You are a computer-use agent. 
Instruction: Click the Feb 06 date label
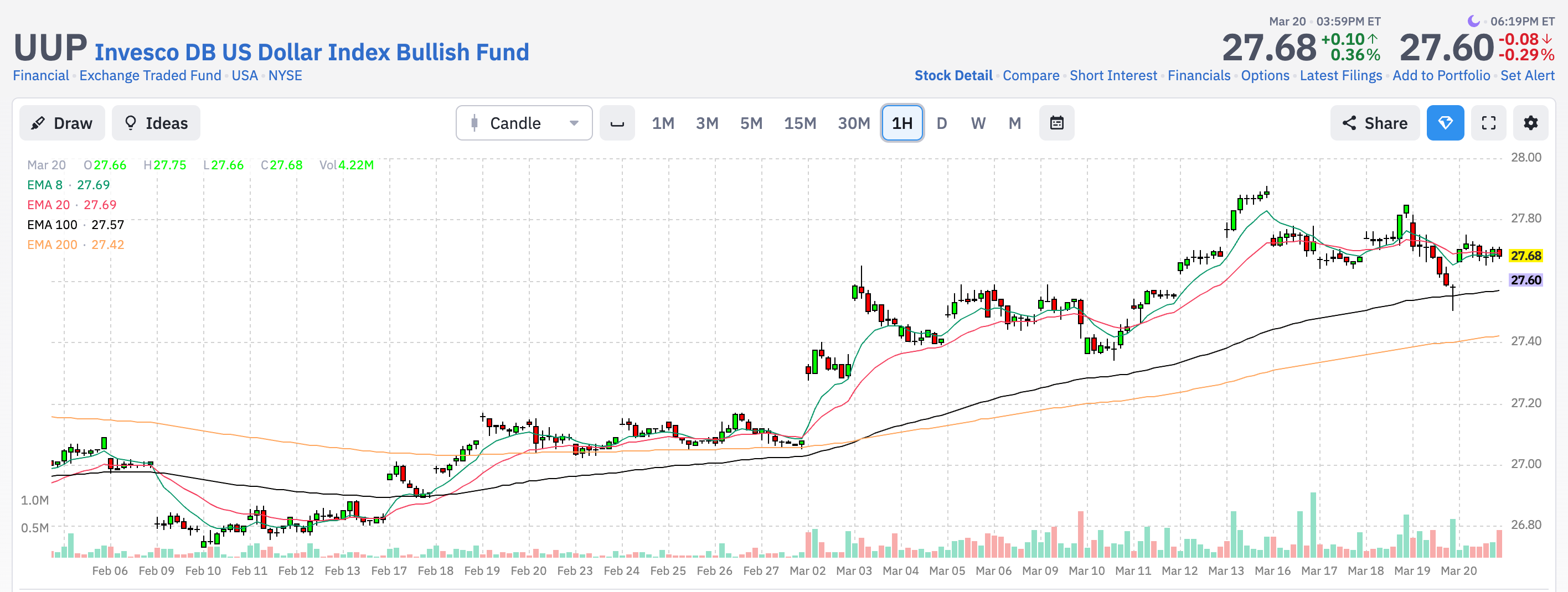coord(110,571)
